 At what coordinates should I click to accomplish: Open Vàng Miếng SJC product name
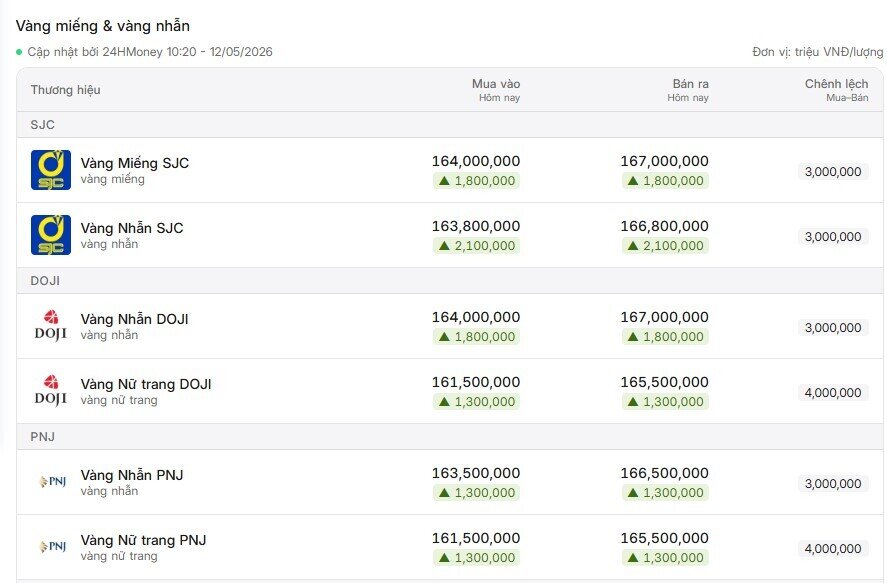(135, 163)
